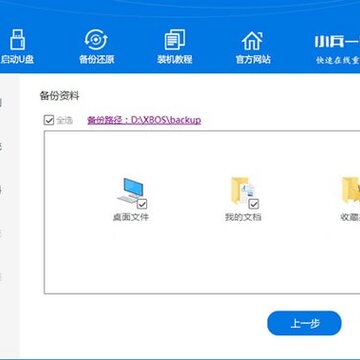Click the 备份资料 heading text
This screenshot has width=360, height=360.
tap(60, 96)
